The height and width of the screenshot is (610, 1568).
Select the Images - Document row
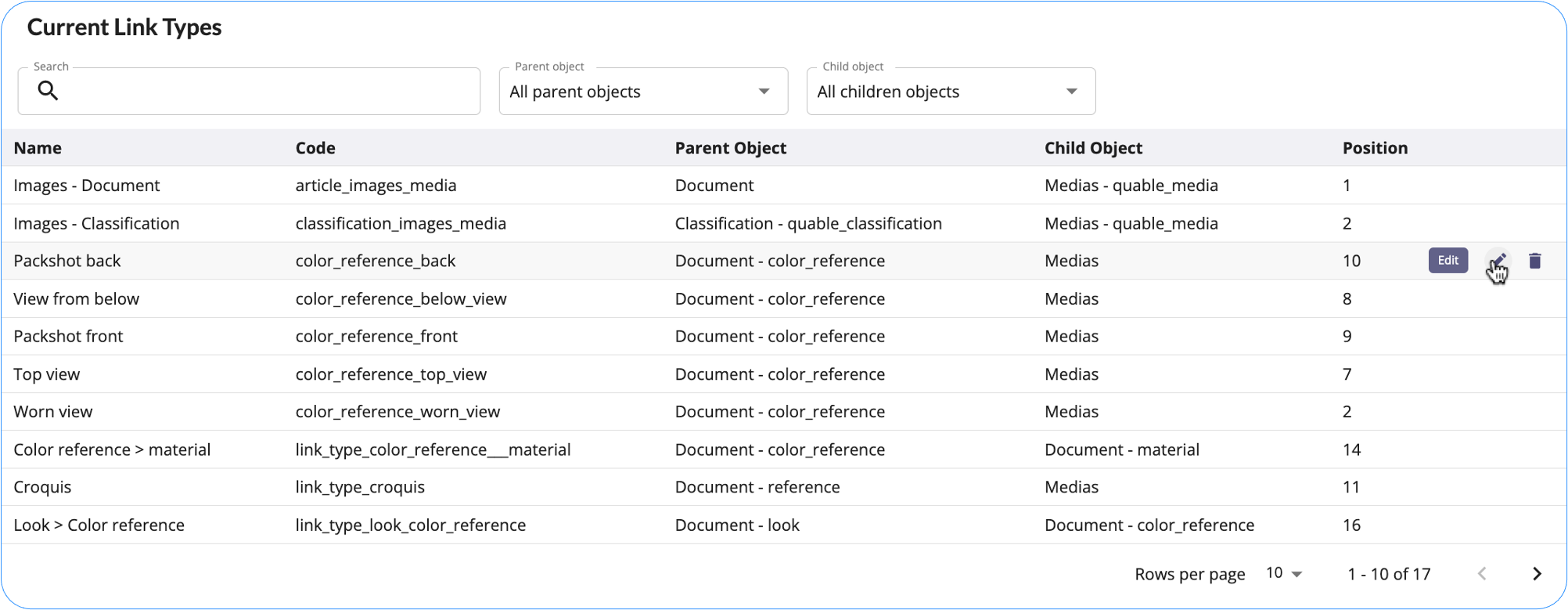86,186
